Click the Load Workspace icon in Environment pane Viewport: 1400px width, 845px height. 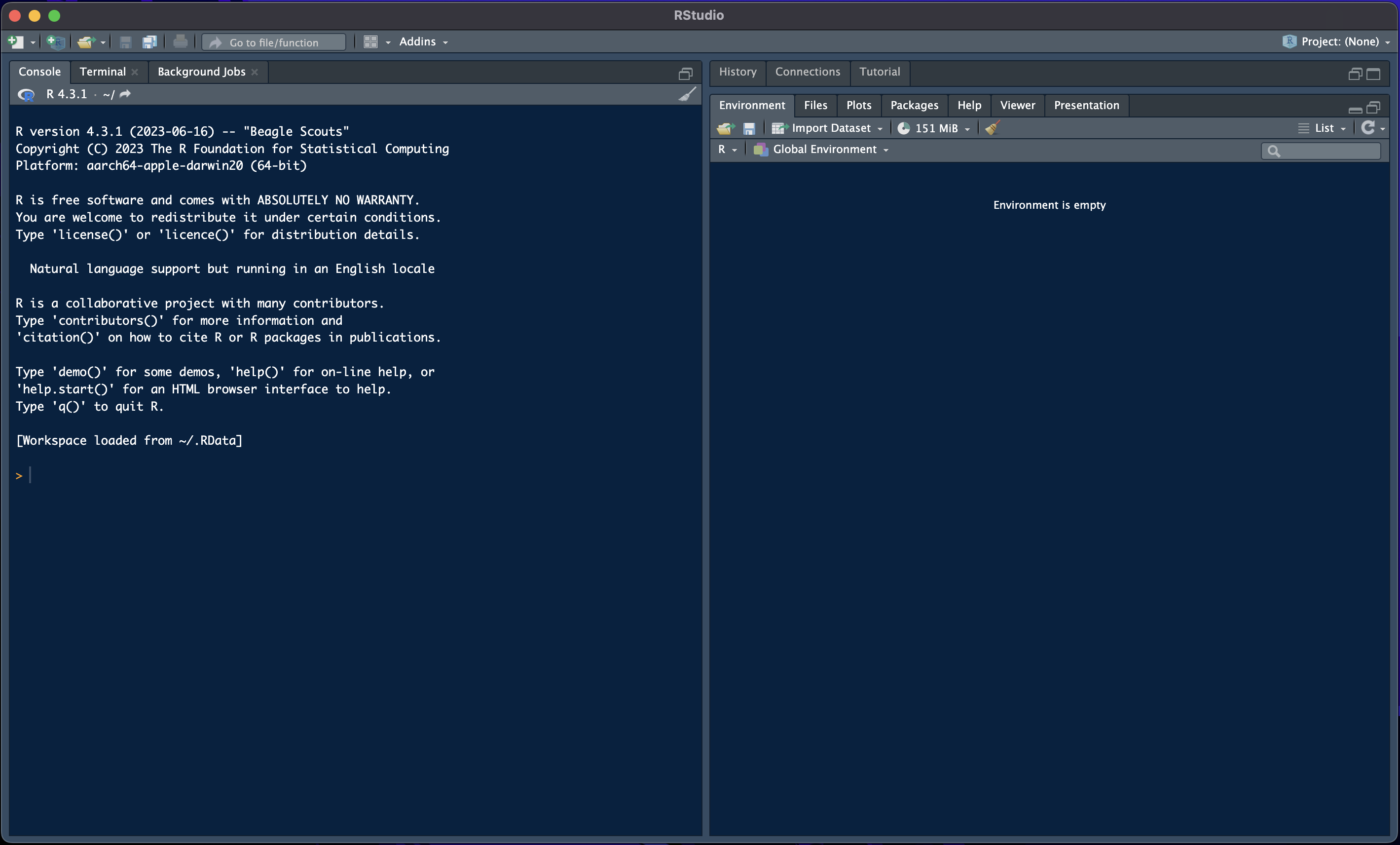pyautogui.click(x=726, y=128)
